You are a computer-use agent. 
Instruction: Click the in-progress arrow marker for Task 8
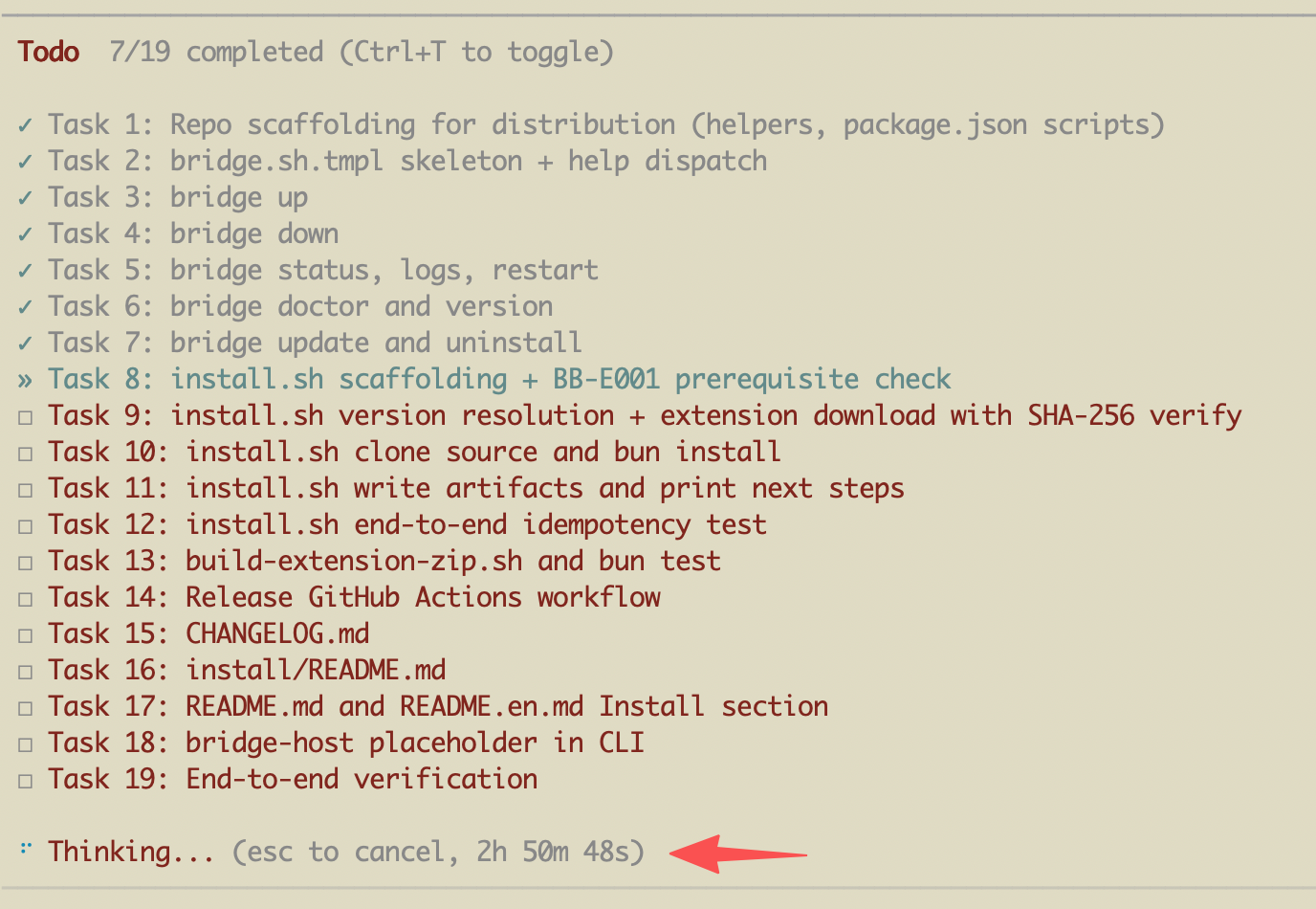pyautogui.click(x=26, y=381)
